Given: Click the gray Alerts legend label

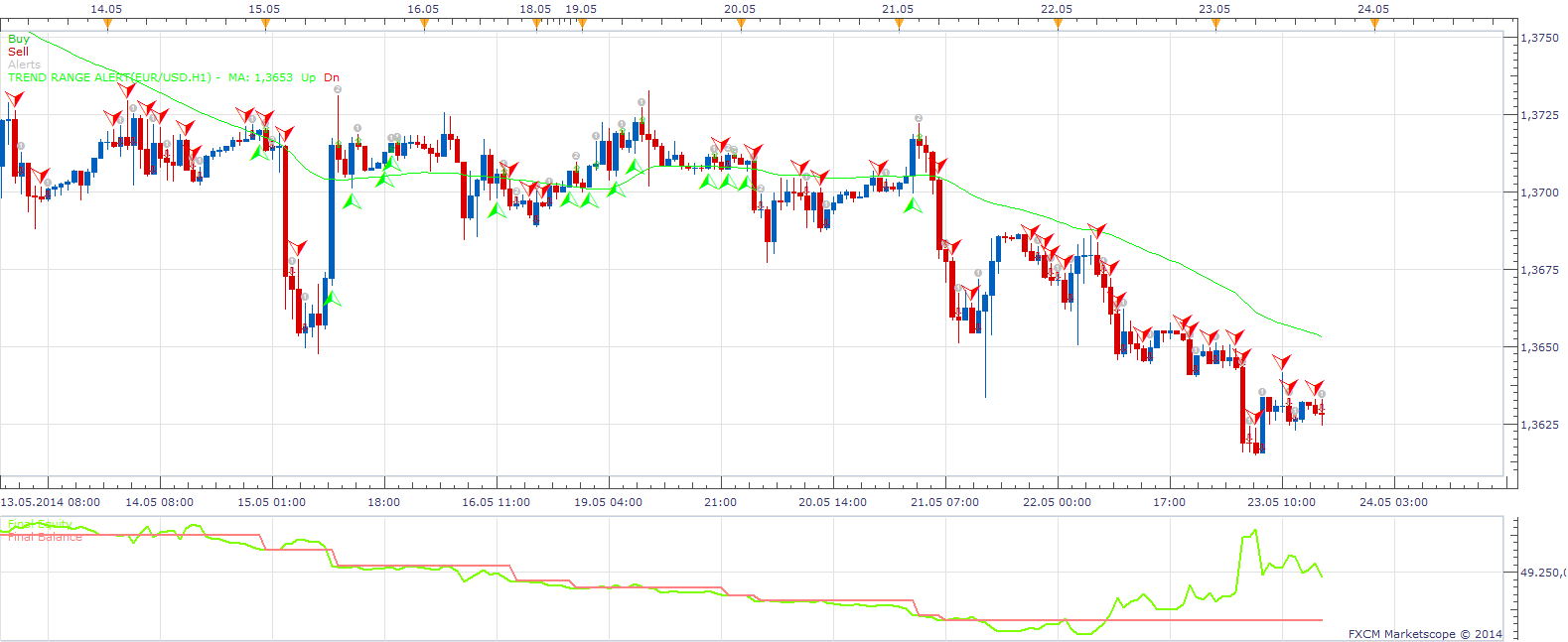Looking at the screenshot, I should point(25,64).
